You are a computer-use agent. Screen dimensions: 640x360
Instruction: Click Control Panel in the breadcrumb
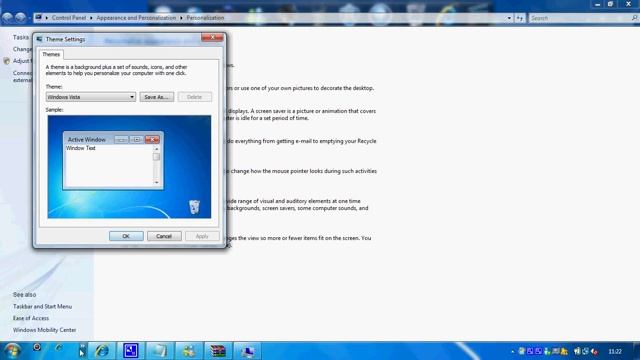(69, 18)
